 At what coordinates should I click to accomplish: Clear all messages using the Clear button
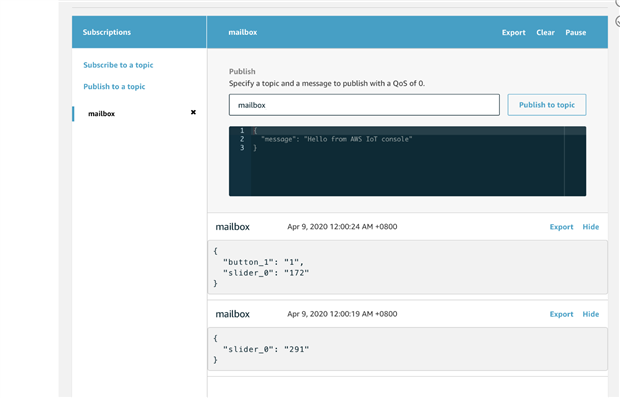(545, 32)
